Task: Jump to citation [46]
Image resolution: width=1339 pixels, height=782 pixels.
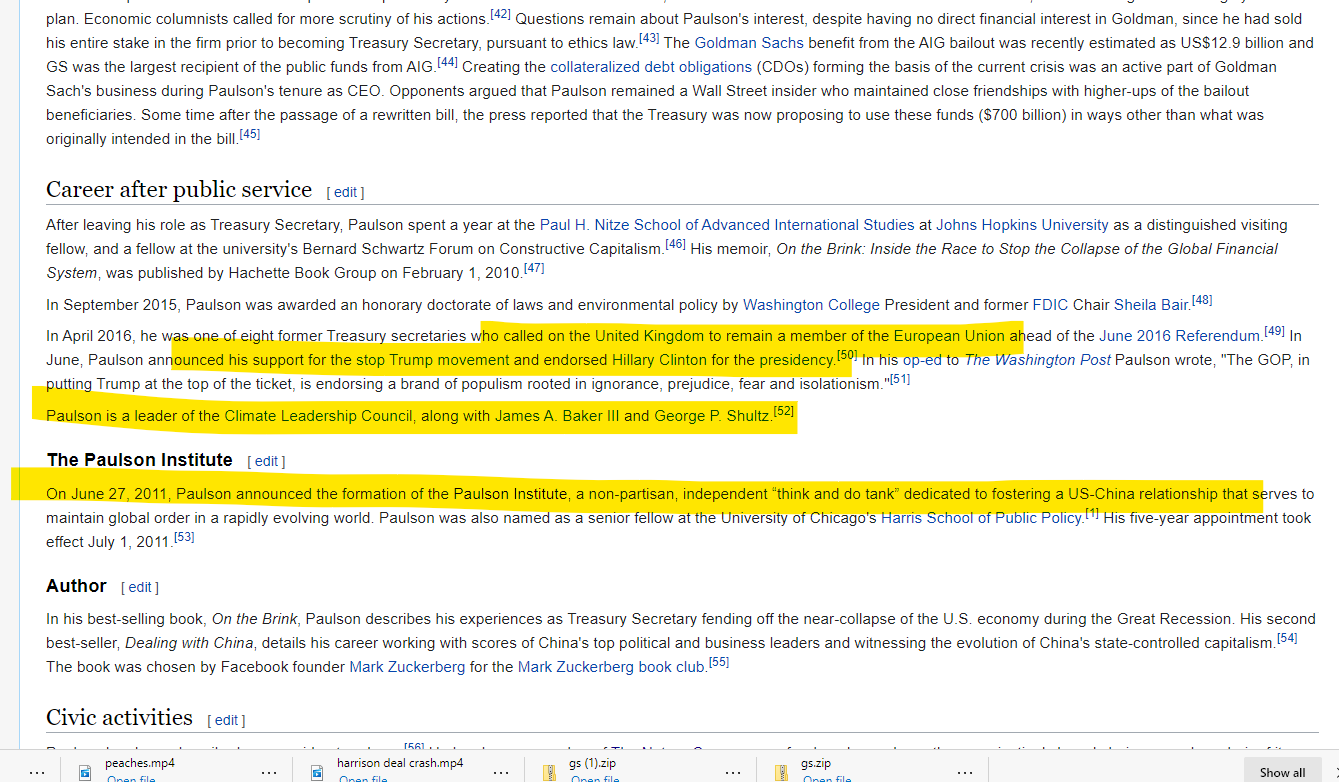Action: coord(675,244)
